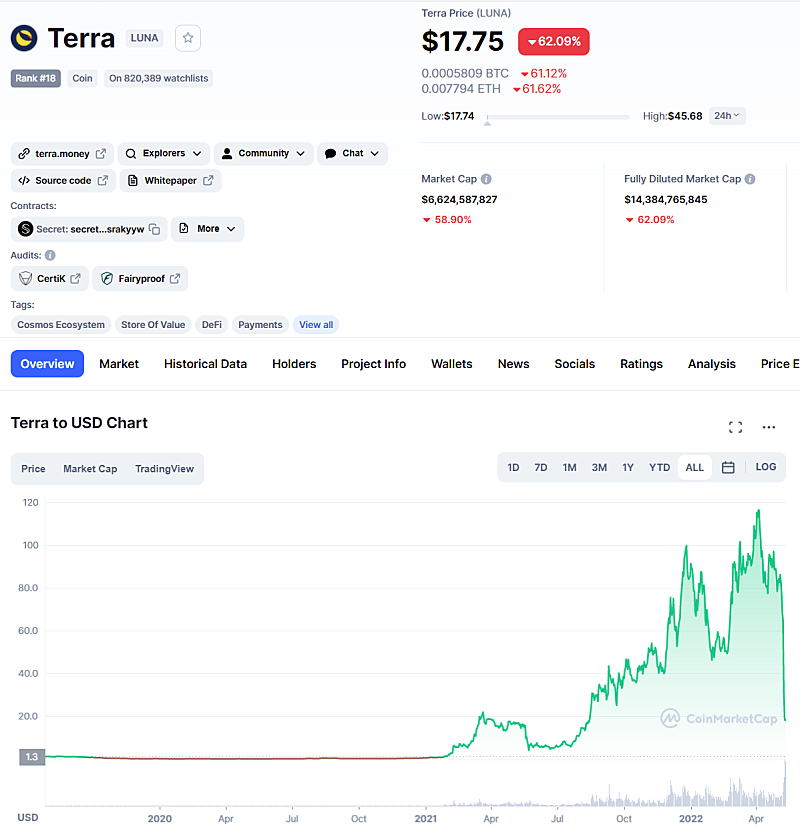This screenshot has height=825, width=800.
Task: Click the 1.3 starting price marker on chart axis
Action: coord(32,757)
